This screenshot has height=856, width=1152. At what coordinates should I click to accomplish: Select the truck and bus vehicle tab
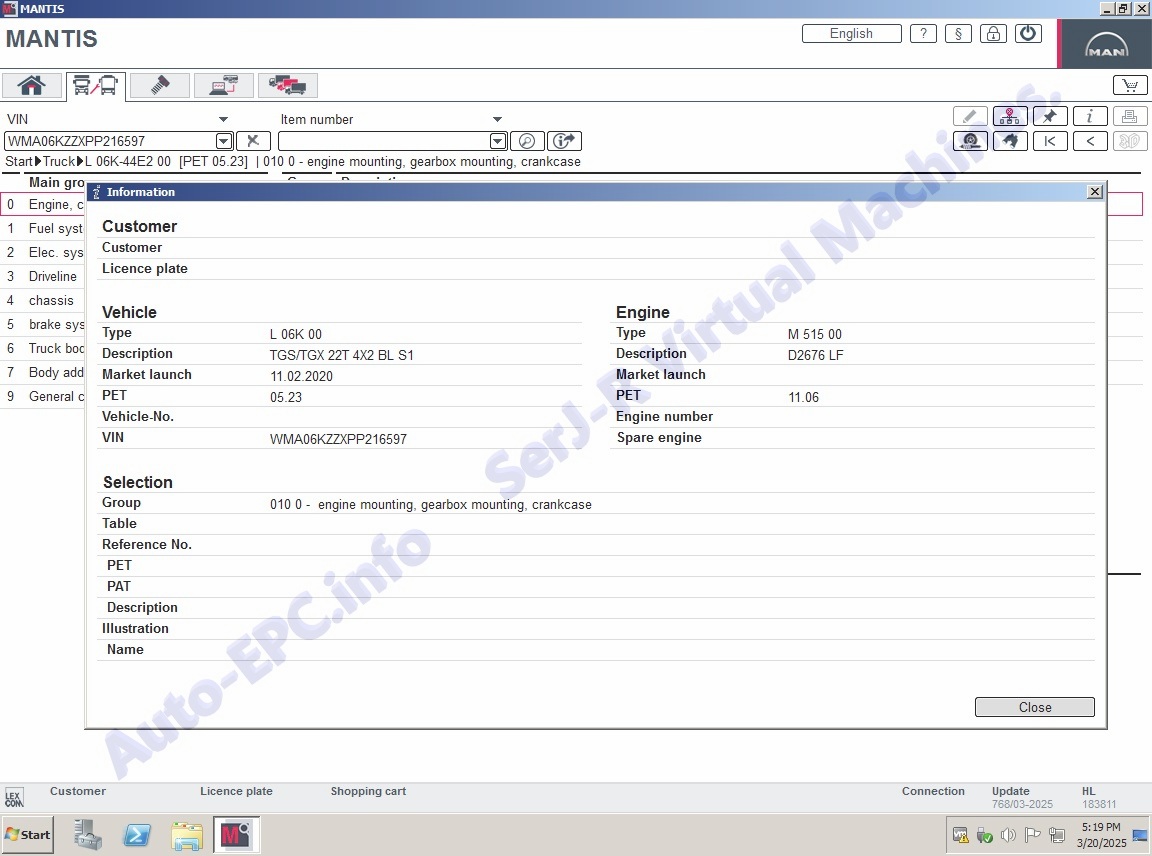(x=96, y=85)
